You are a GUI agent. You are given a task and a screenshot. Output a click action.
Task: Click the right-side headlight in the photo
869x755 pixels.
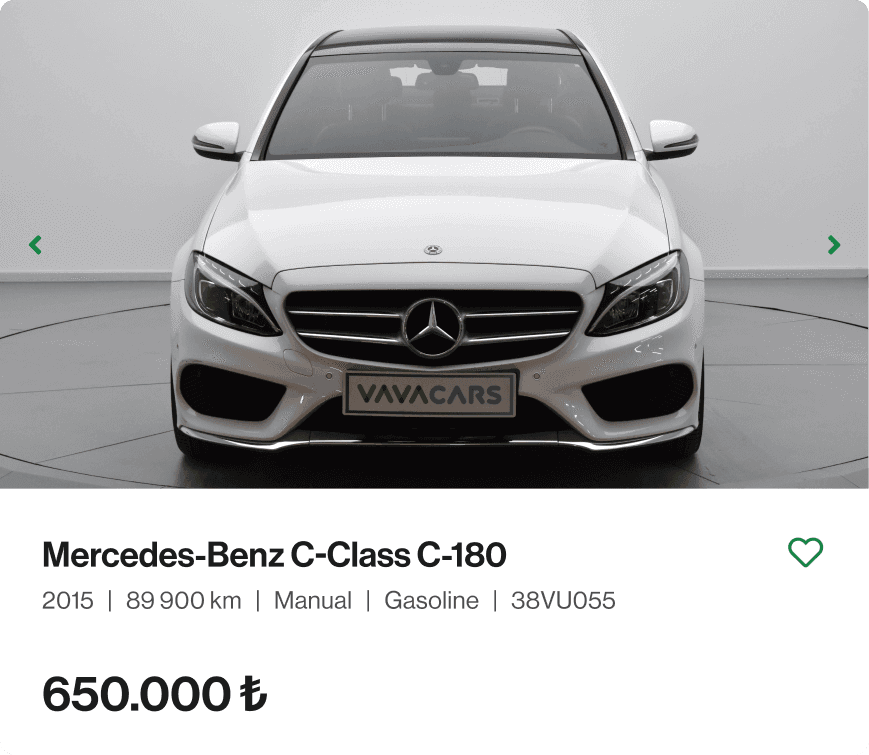click(x=636, y=294)
